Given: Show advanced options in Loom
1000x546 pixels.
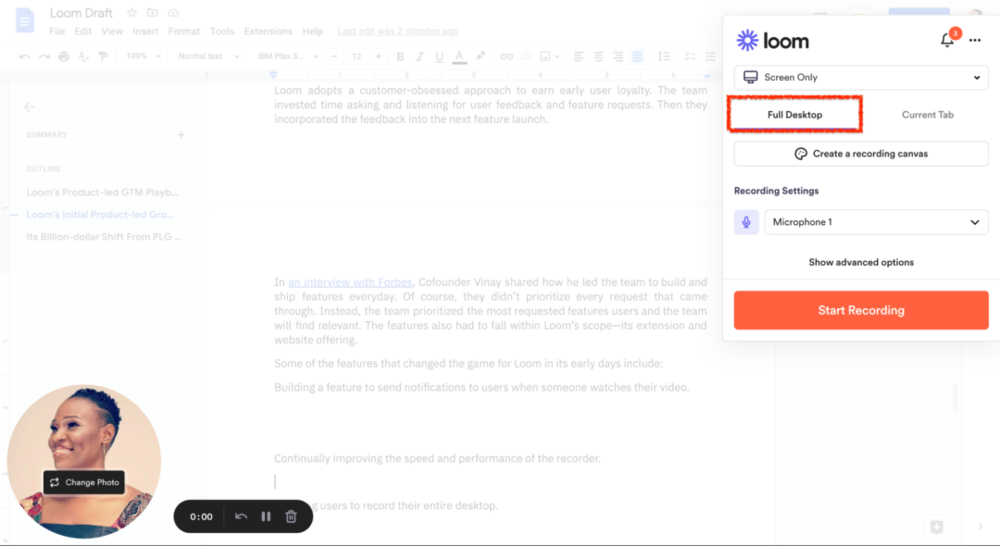Looking at the screenshot, I should coord(861,262).
